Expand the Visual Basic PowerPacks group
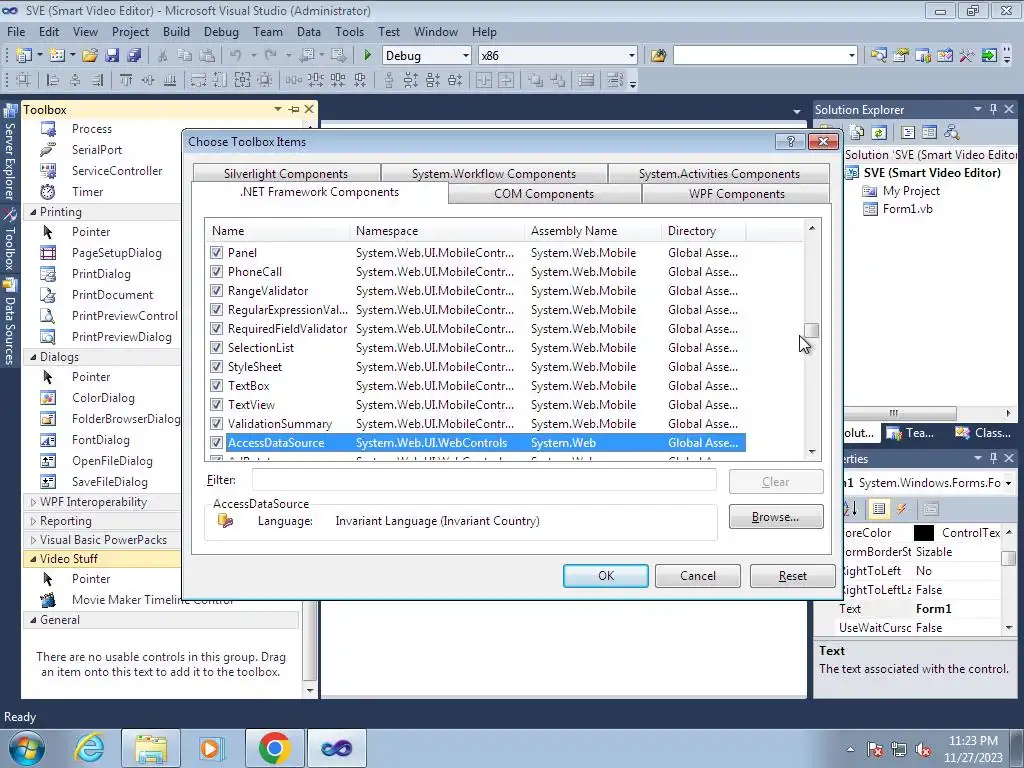Viewport: 1024px width, 768px height. point(33,539)
